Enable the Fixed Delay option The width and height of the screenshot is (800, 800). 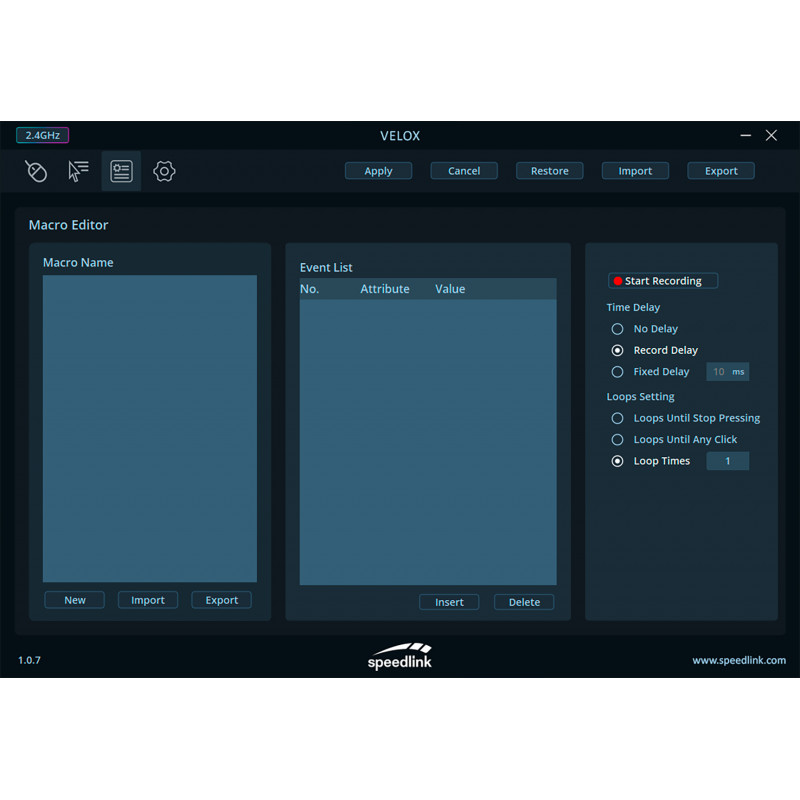[617, 372]
